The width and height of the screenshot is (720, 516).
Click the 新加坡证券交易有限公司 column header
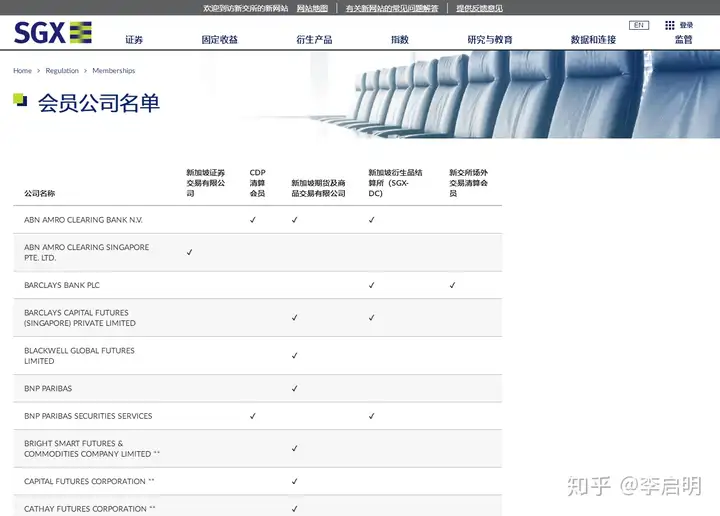[206, 183]
